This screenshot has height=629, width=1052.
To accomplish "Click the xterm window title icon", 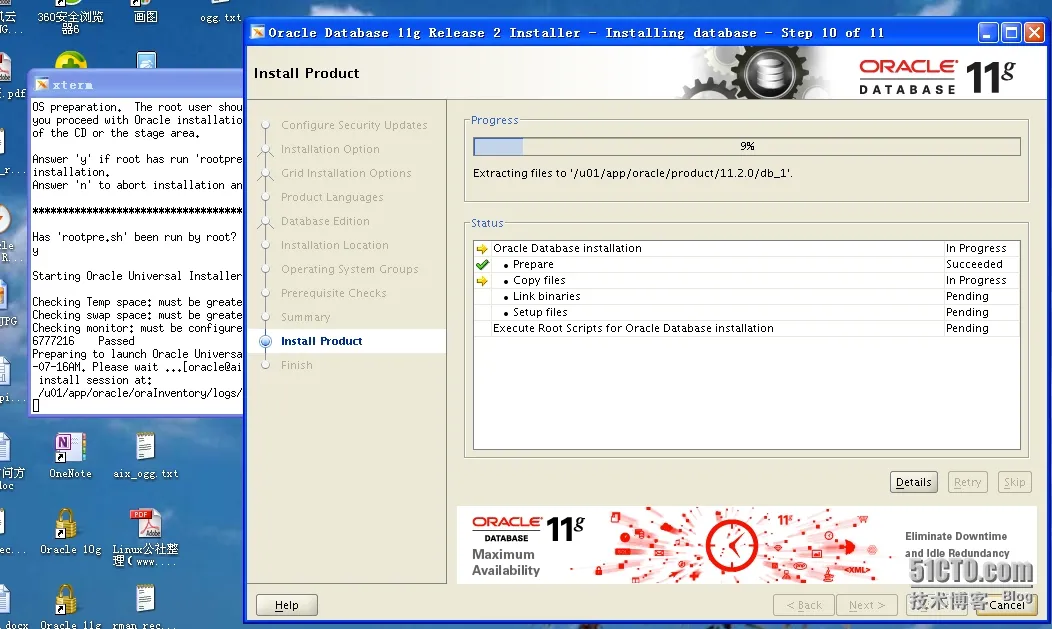I will click(x=42, y=84).
